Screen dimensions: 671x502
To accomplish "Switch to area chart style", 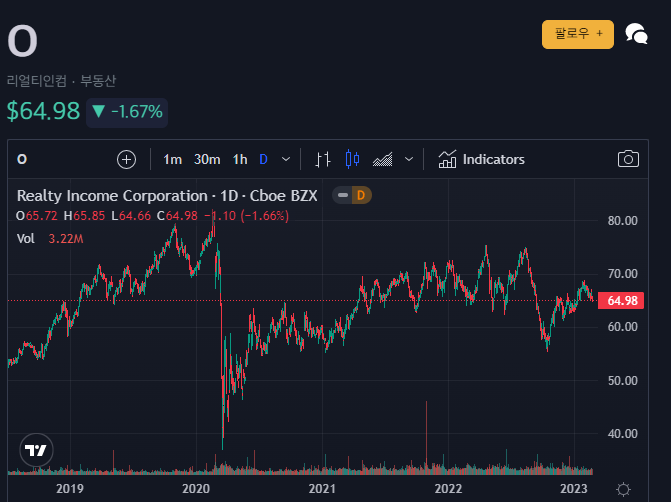I will (x=383, y=160).
